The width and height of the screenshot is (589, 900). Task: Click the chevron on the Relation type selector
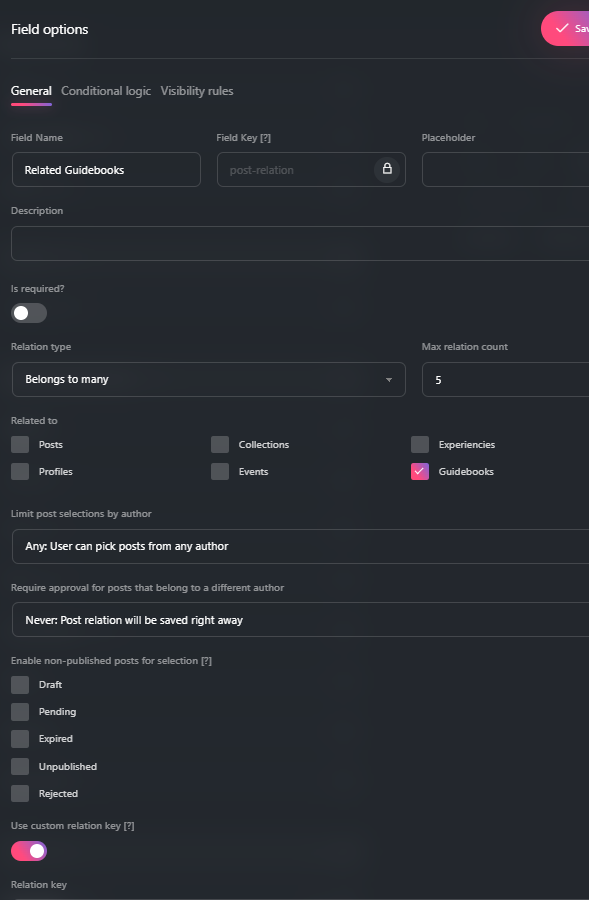click(x=390, y=379)
